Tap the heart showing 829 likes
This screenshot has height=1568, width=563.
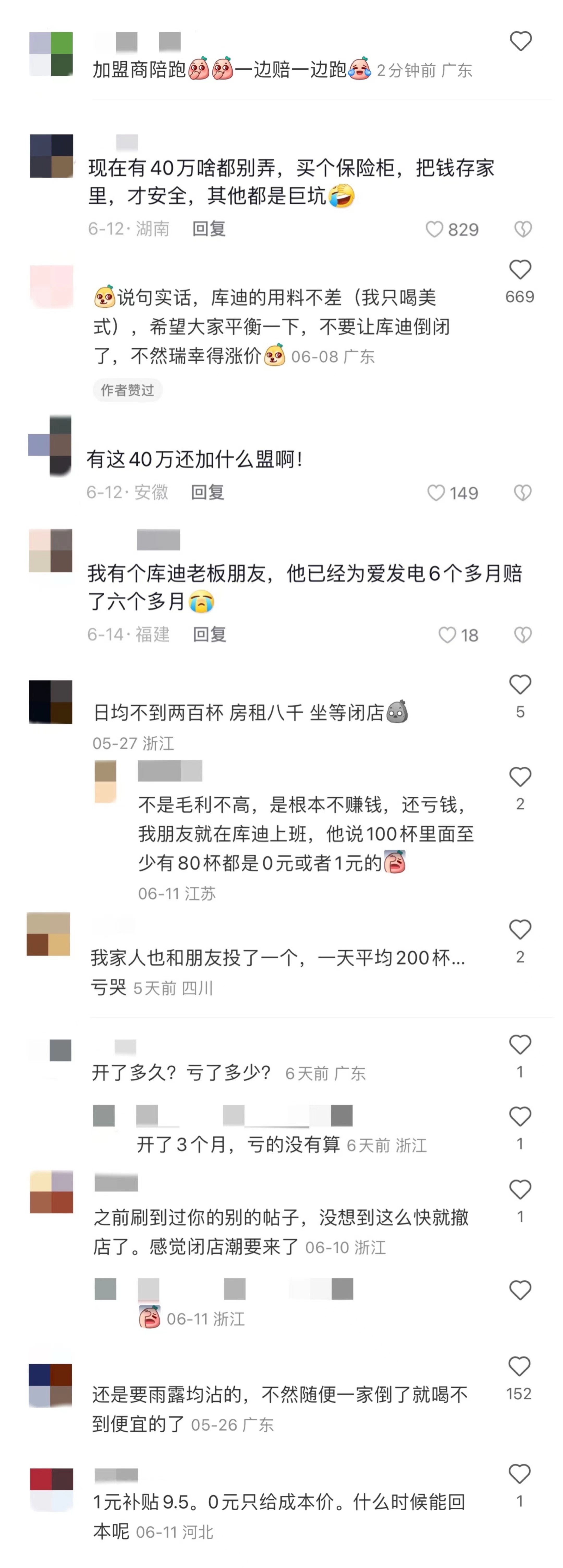point(434,229)
